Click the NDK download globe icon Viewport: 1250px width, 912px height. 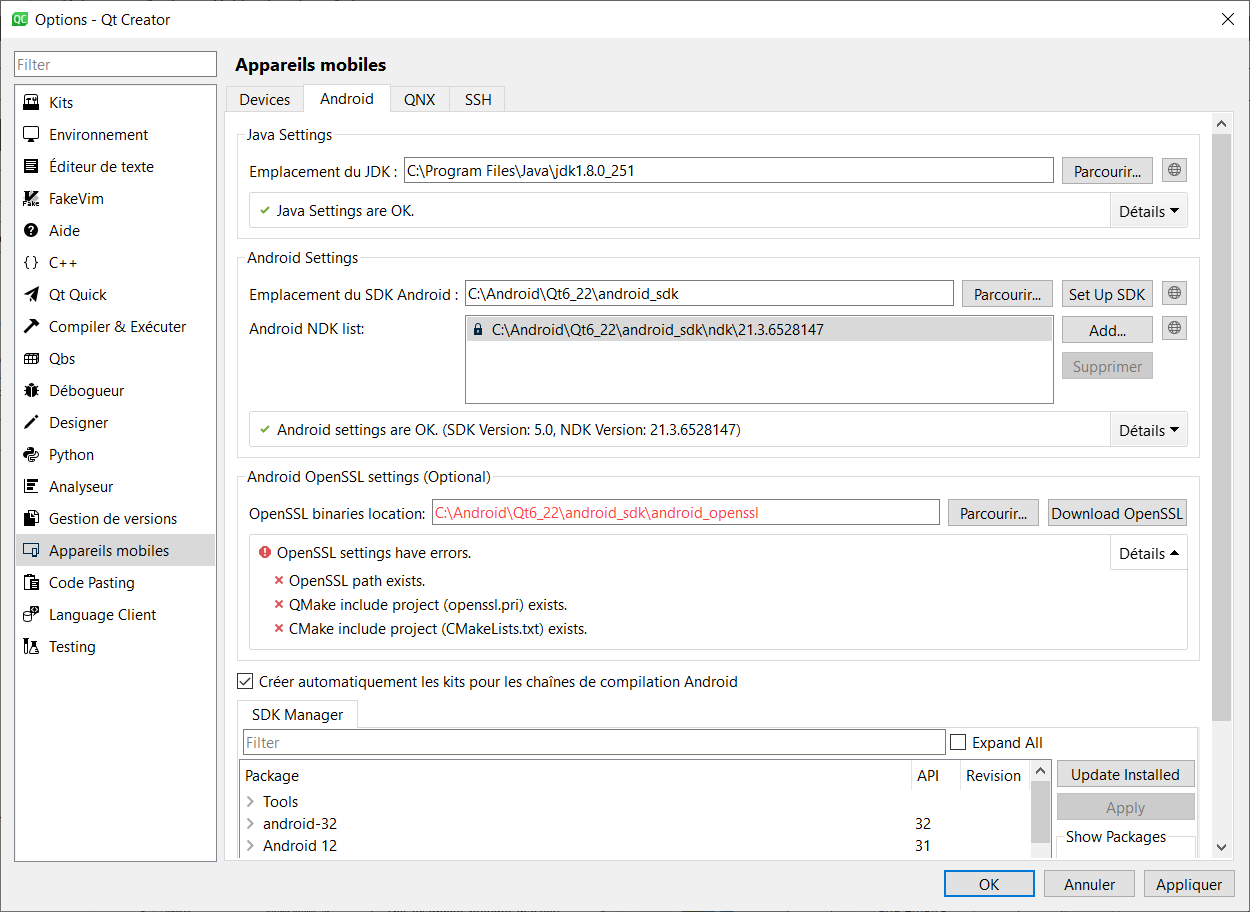point(1175,328)
